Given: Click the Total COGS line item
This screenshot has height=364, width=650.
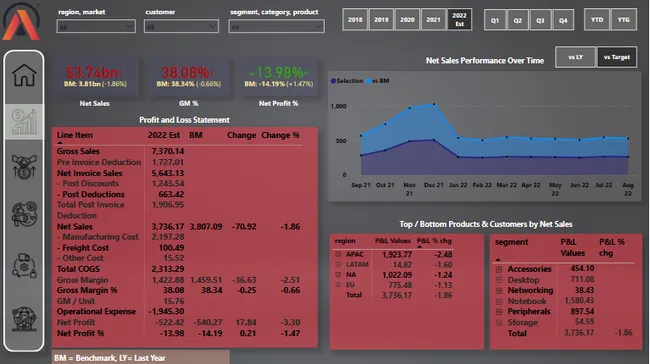Looking at the screenshot, I should 78,269.
